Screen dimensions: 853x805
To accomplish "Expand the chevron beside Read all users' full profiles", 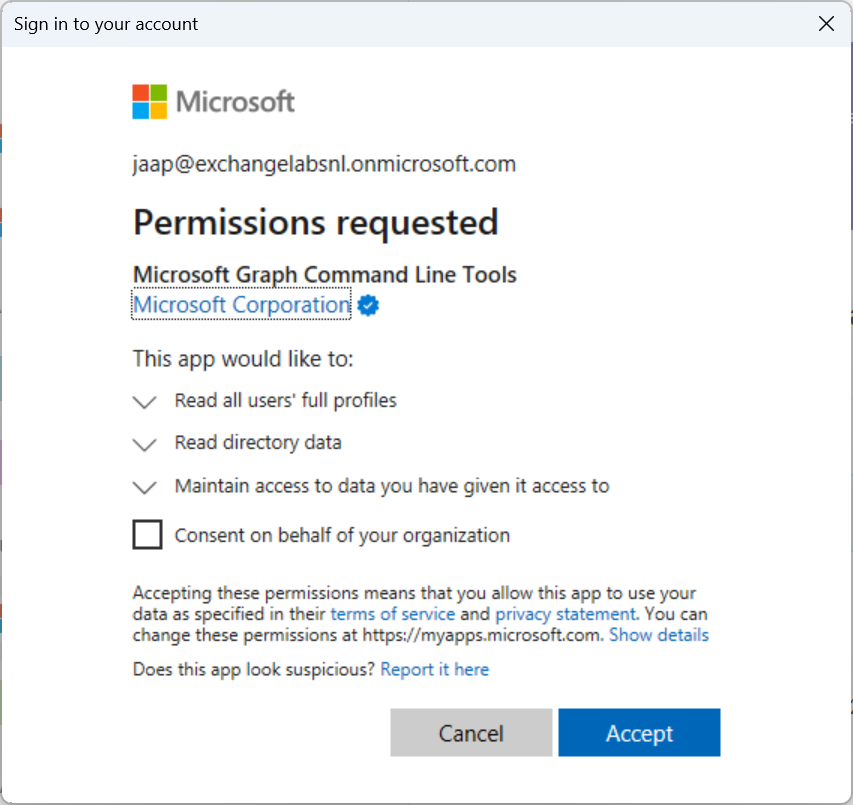I will pyautogui.click(x=145, y=402).
